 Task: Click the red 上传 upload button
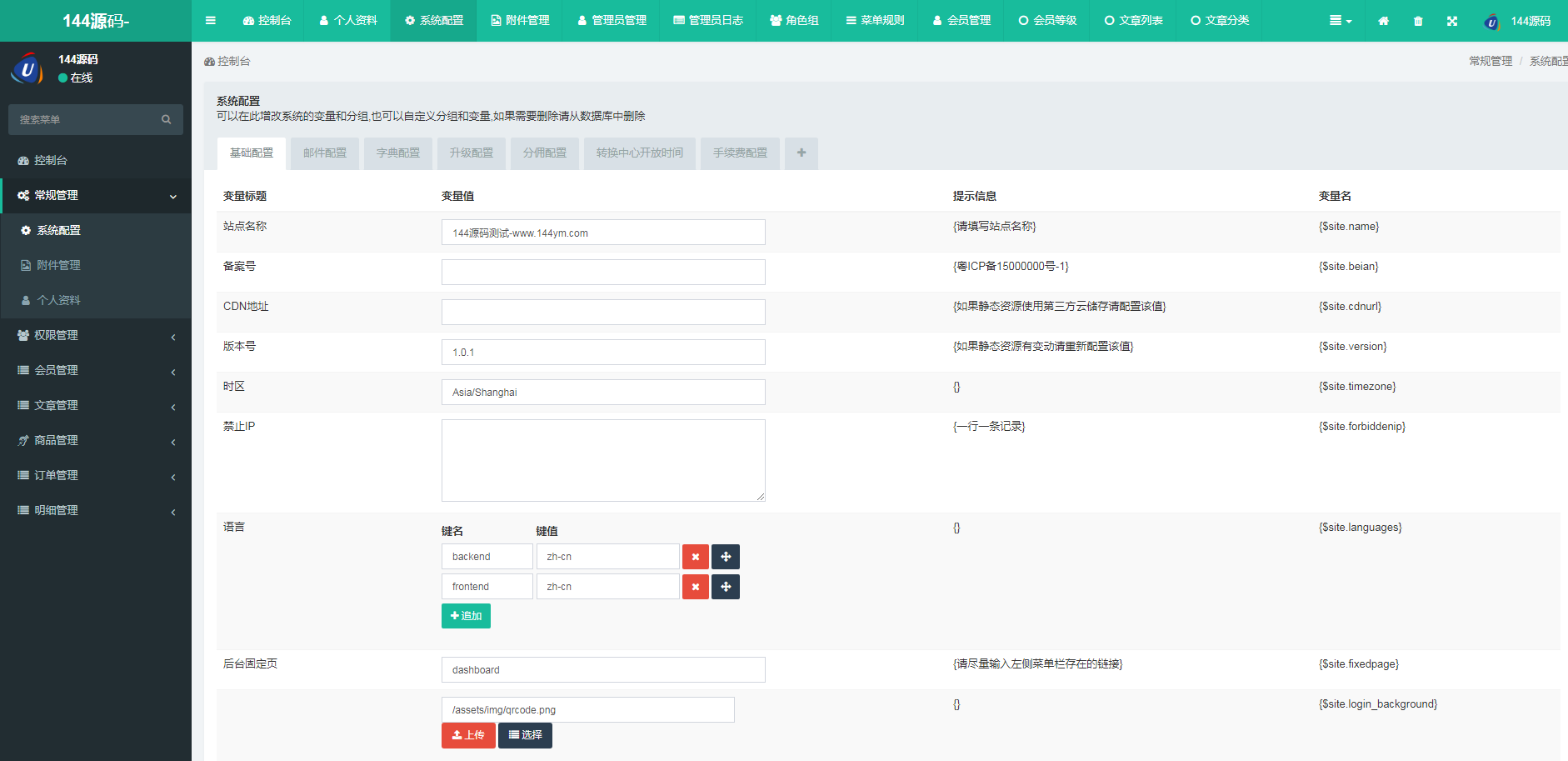[x=468, y=735]
